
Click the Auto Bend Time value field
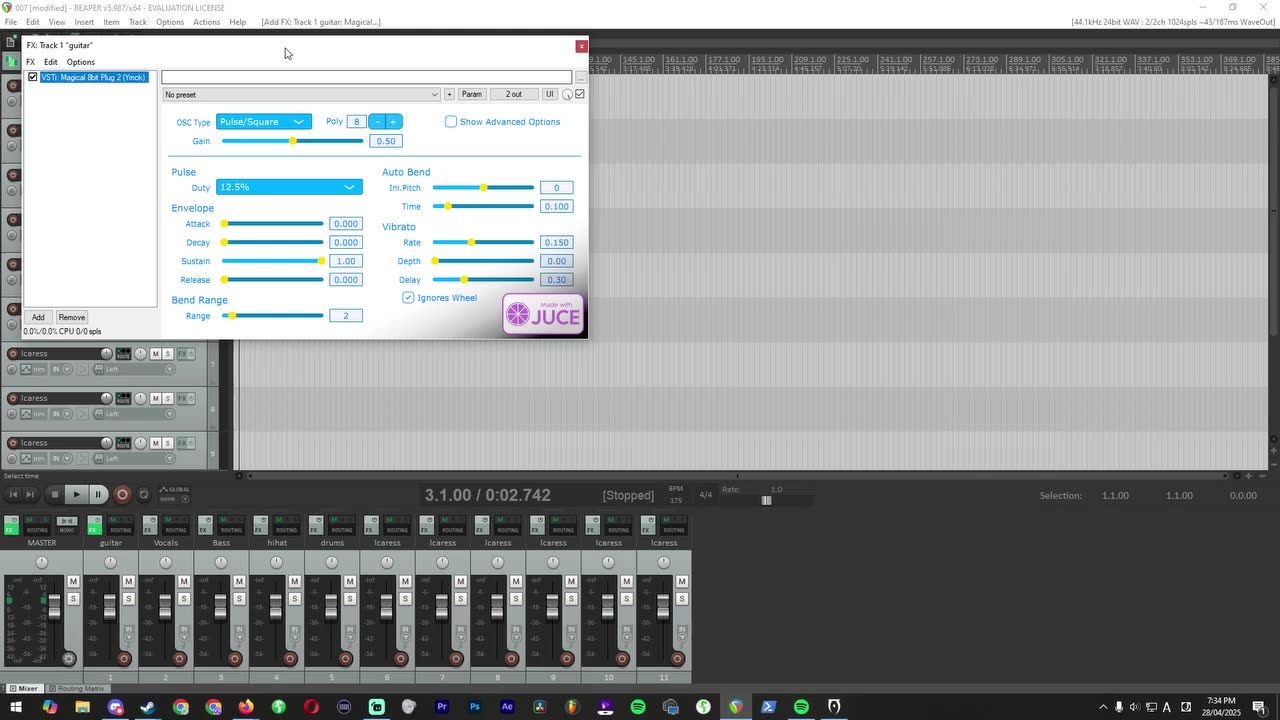coord(556,206)
